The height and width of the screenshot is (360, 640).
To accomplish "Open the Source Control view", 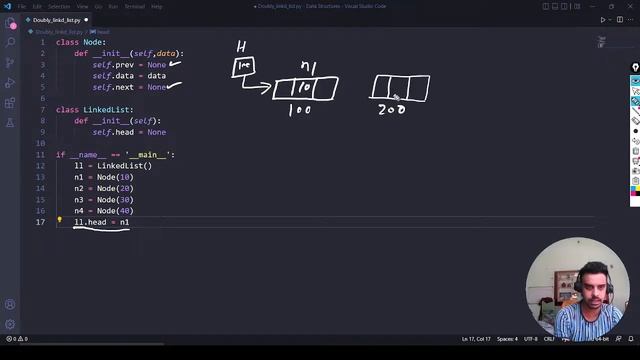I will 10,62.
